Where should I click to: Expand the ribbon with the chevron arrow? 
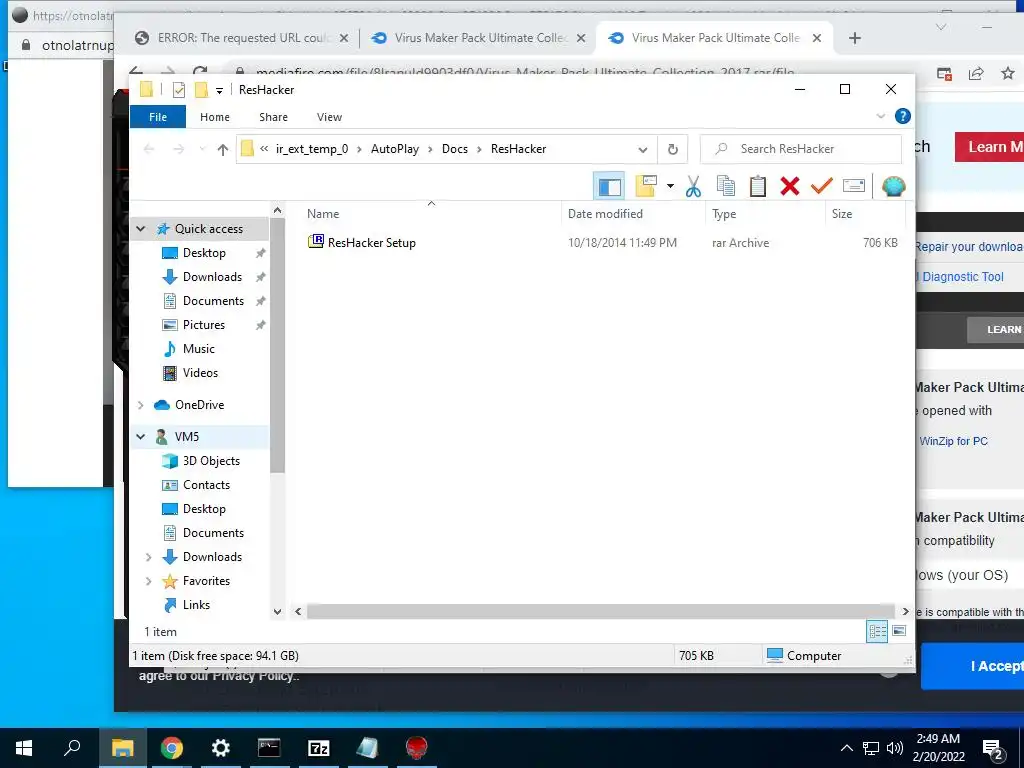[880, 116]
